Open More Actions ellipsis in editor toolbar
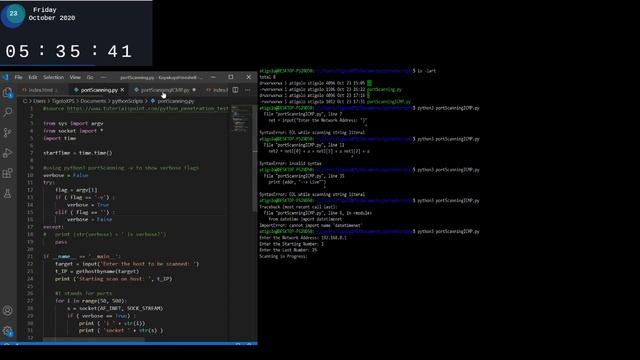Image resolution: width=640 pixels, height=360 pixels. [x=248, y=90]
